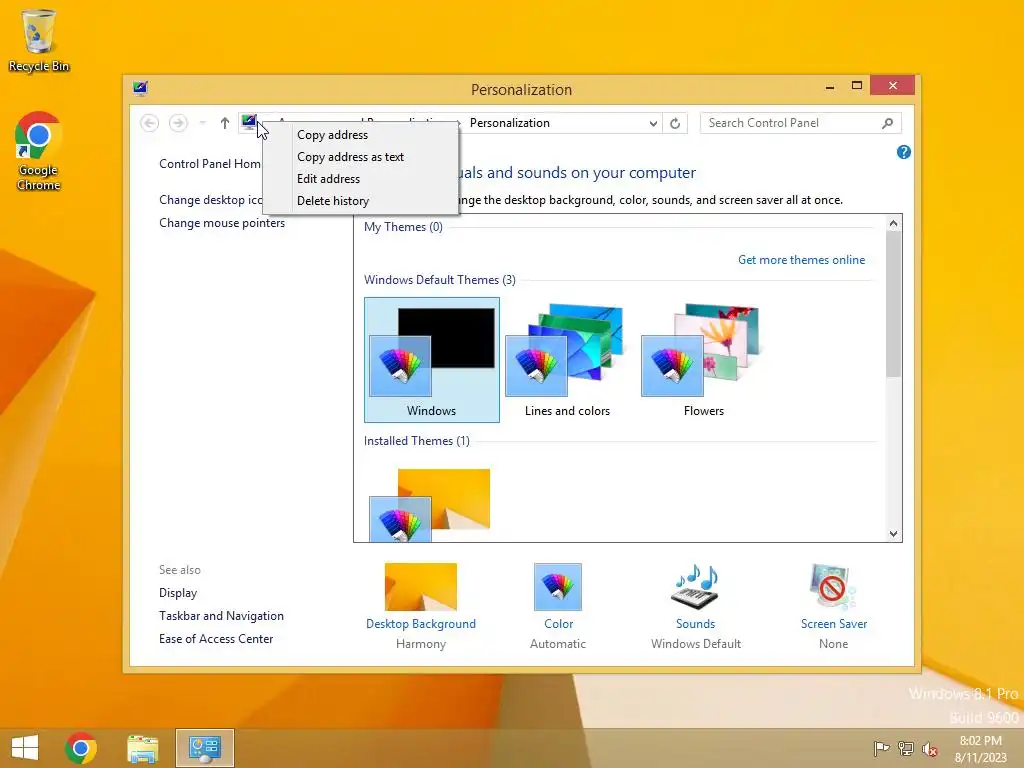
Task: Select the Google Chrome desktop shortcut
Action: [x=38, y=151]
